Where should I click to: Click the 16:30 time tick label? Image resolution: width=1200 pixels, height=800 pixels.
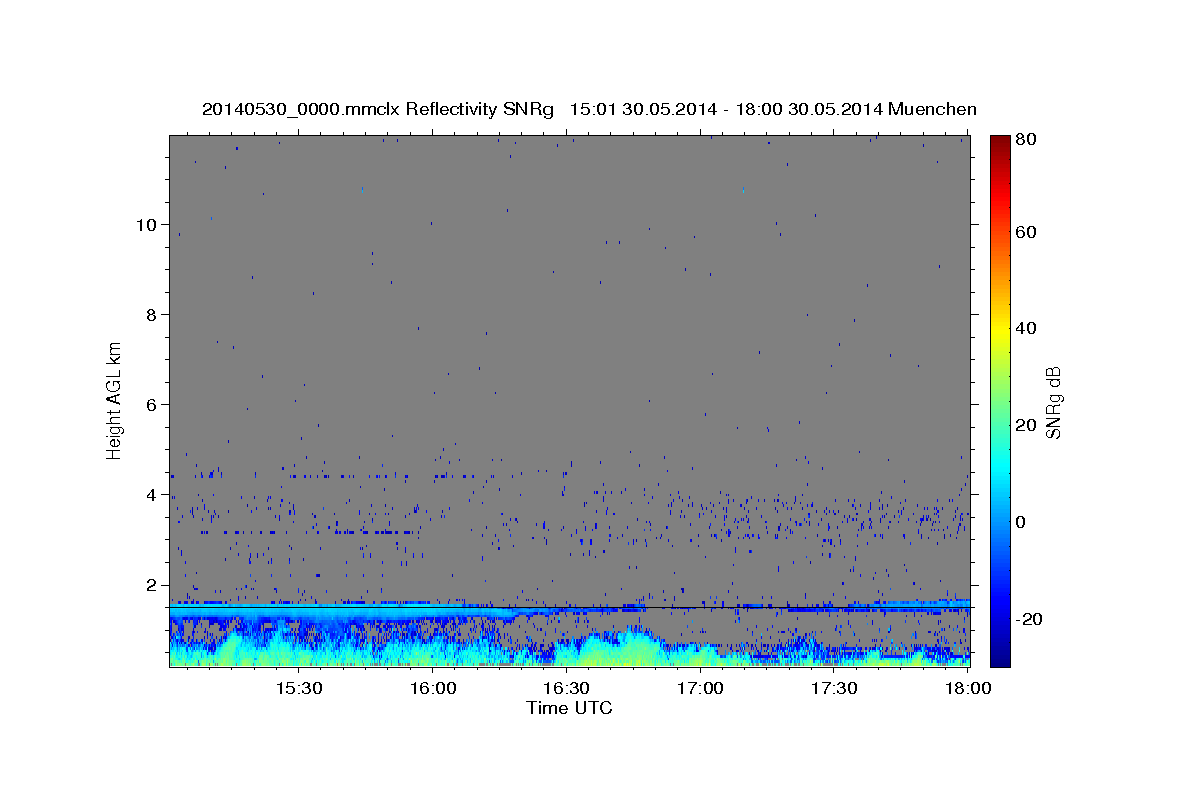click(567, 689)
